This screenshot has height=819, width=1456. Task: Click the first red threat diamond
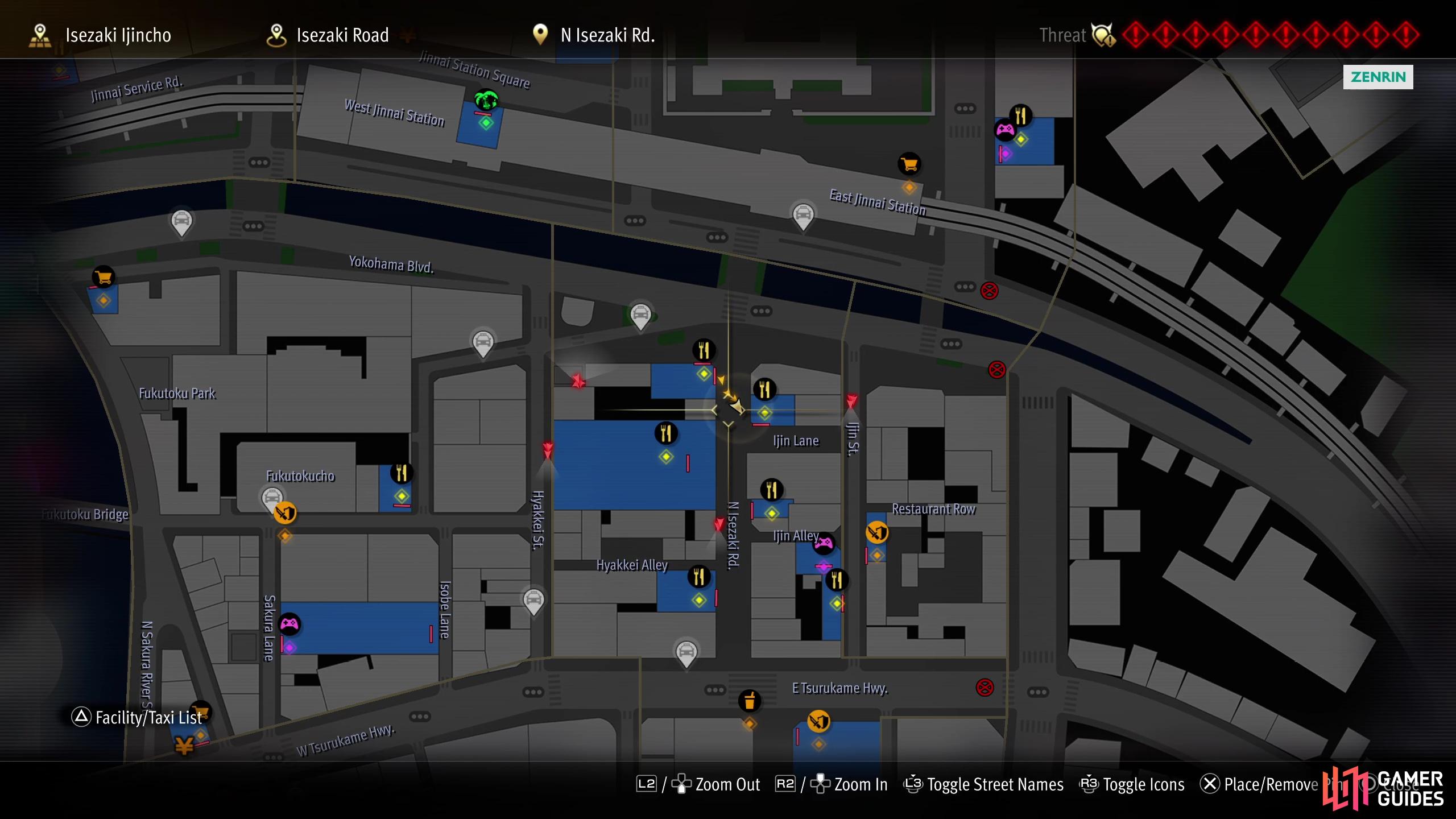tap(1135, 35)
